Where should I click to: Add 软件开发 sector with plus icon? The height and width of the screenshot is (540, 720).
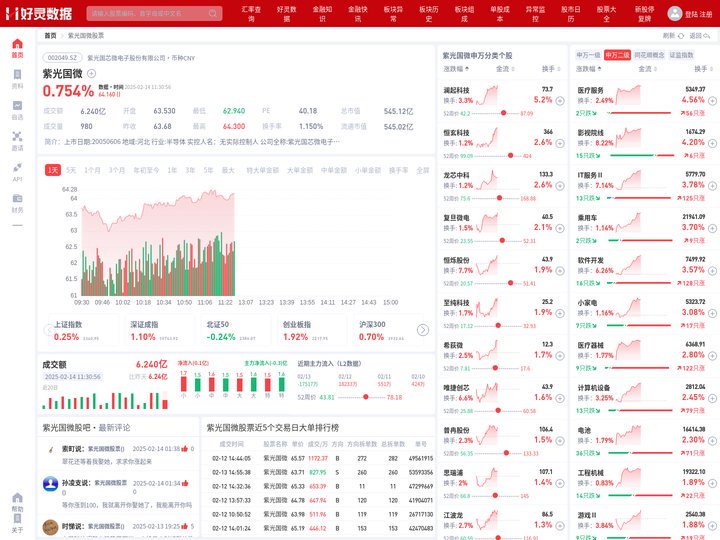(712, 271)
